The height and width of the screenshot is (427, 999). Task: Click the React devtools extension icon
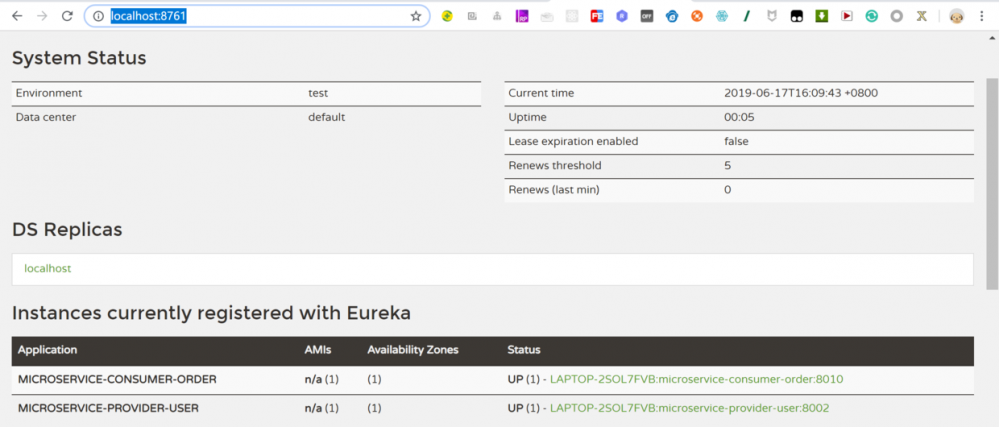pos(722,16)
